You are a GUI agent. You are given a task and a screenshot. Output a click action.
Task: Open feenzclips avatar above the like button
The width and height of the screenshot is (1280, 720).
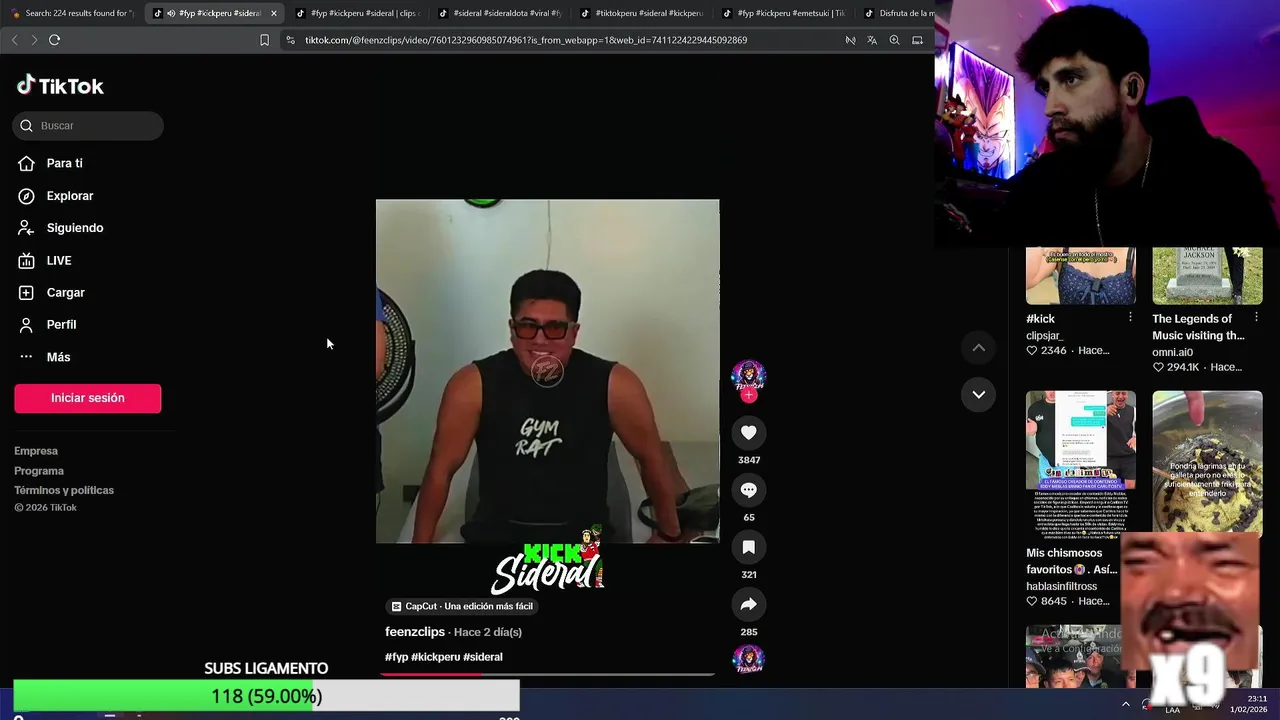click(x=749, y=375)
